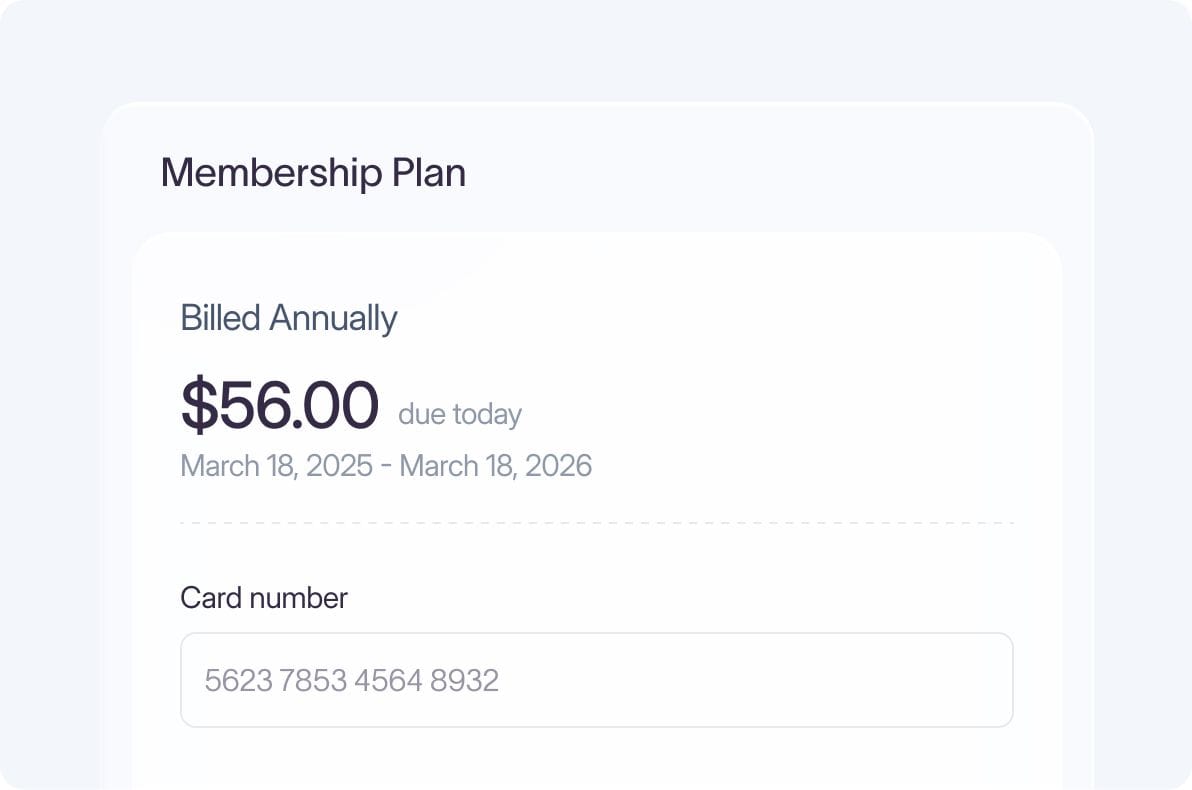The width and height of the screenshot is (1192, 790).
Task: Click the Billed Annually label
Action: [x=288, y=318]
